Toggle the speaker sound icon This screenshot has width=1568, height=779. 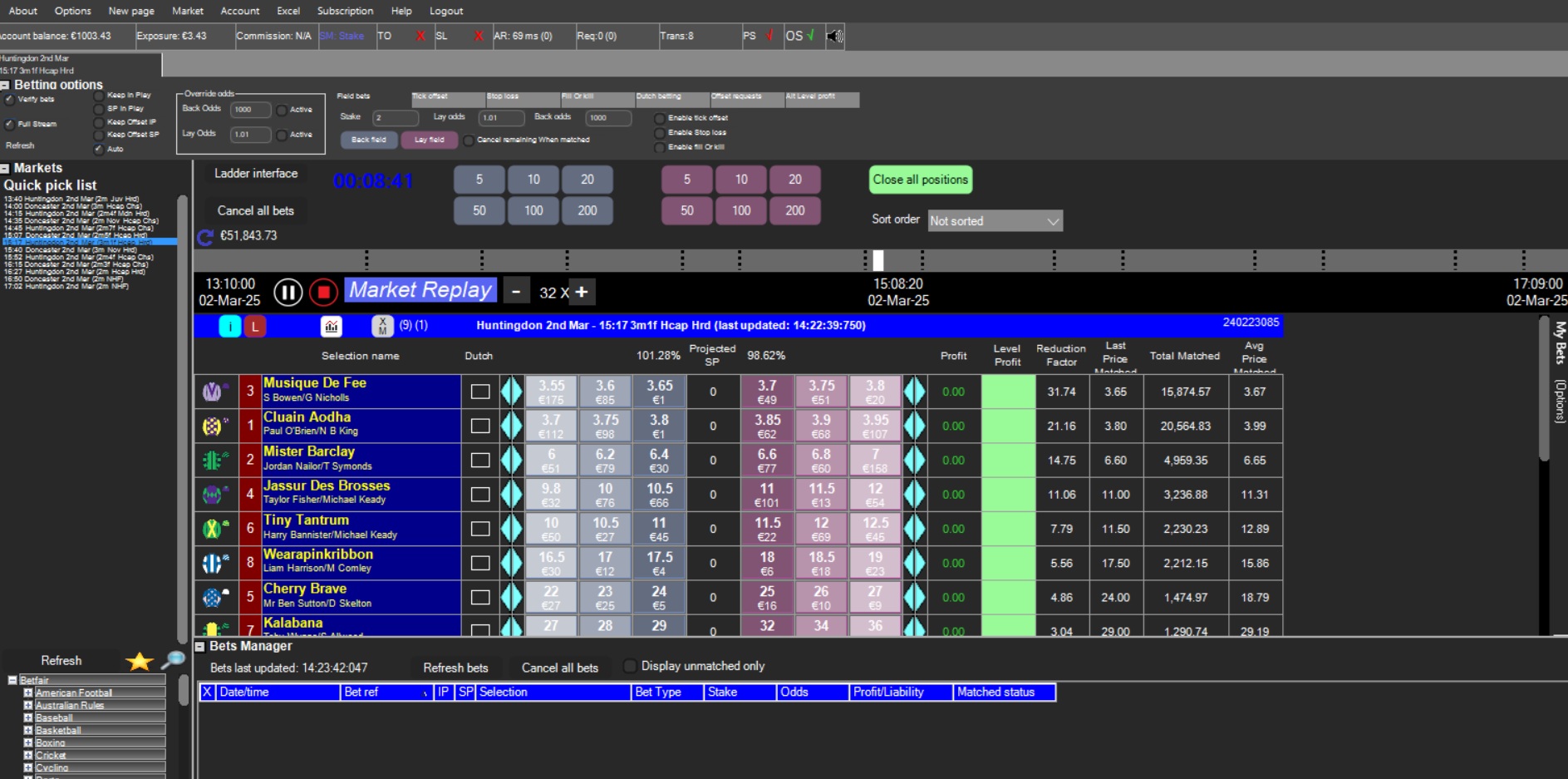coord(835,36)
